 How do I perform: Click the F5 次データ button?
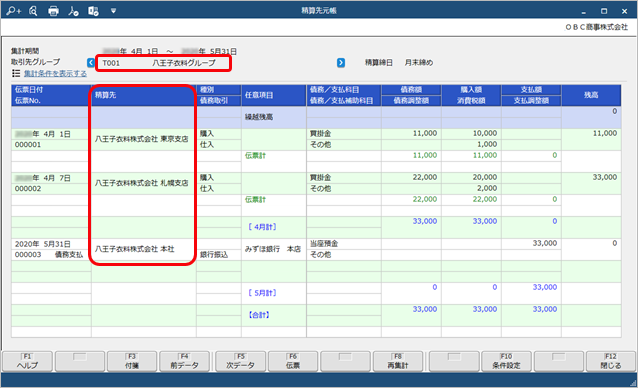[240, 361]
